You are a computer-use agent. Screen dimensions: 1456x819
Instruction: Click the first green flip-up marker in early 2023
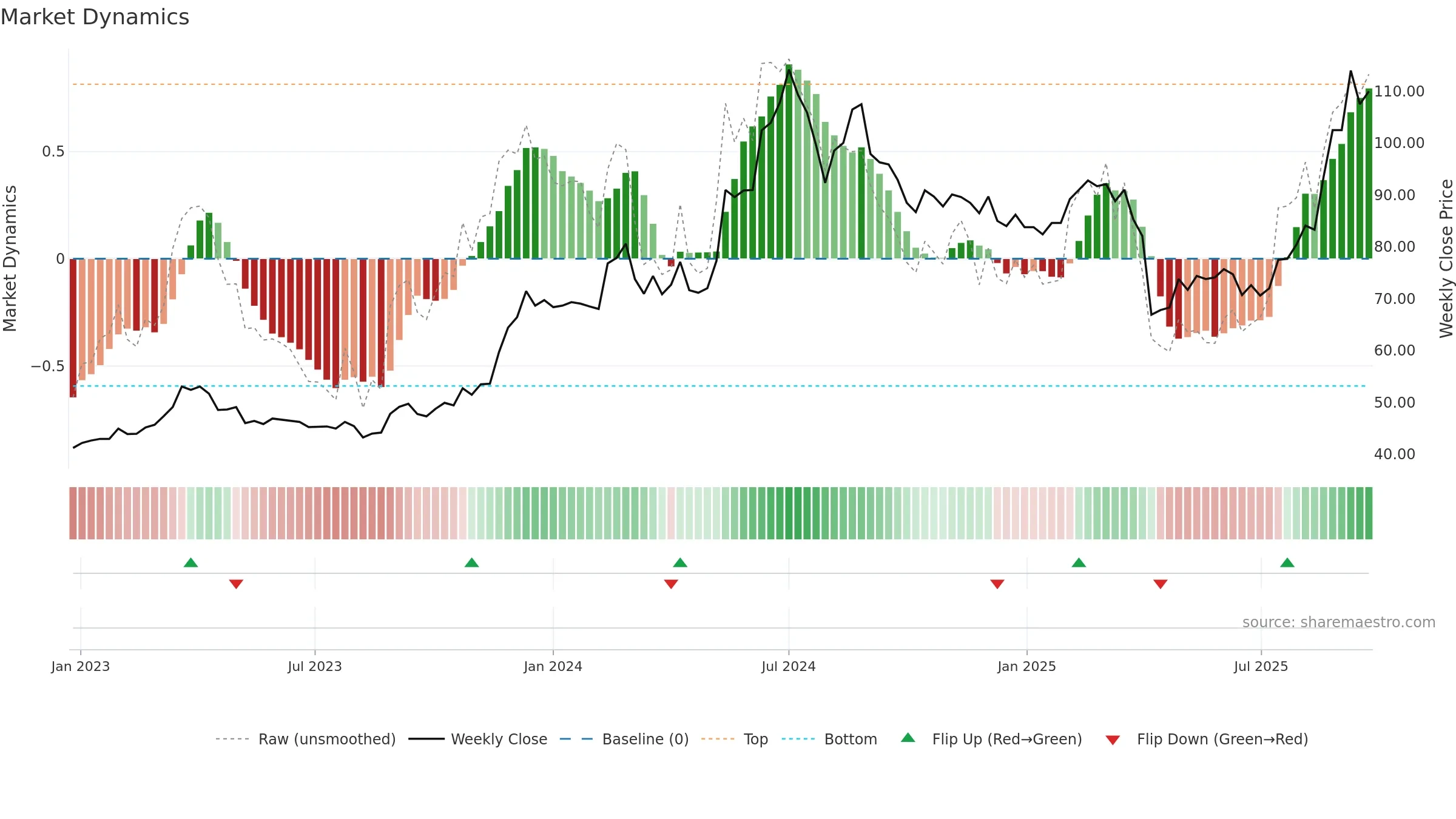click(191, 562)
